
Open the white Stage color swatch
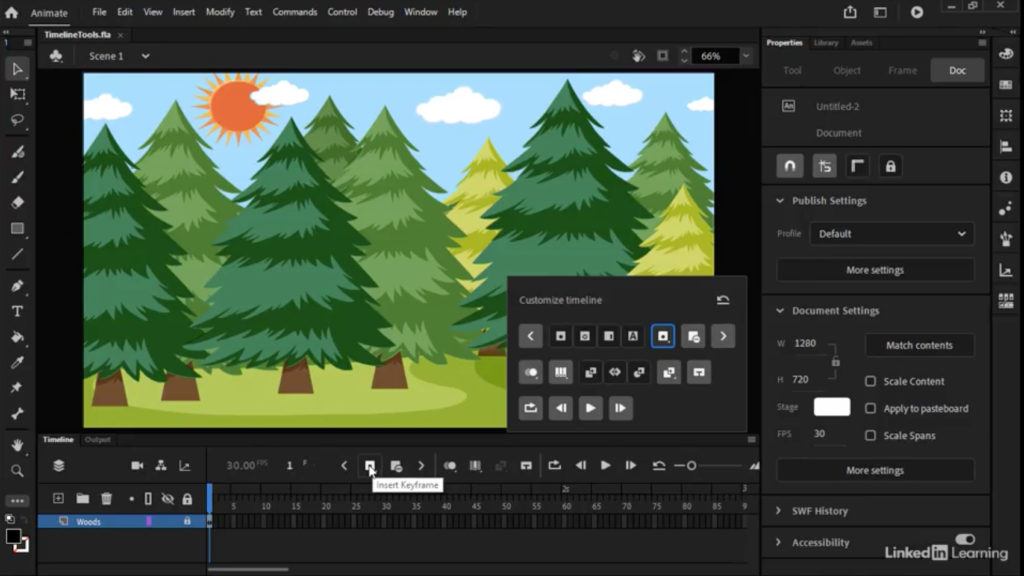pos(832,407)
